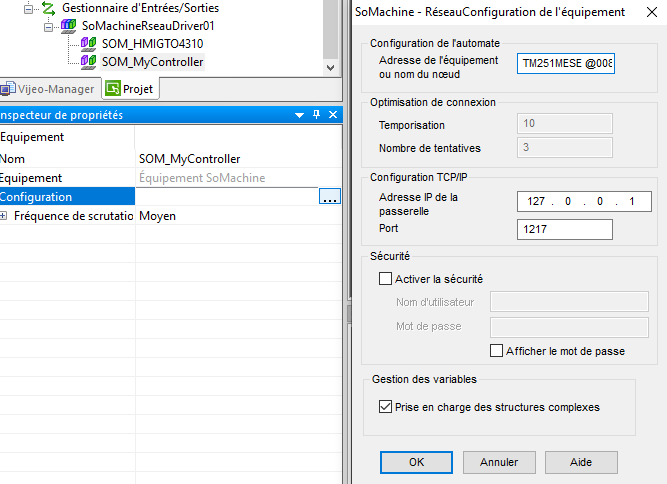Uncheck Prise en charge des structures complexes
Viewport: 667px width, 484px height.
pyautogui.click(x=386, y=407)
